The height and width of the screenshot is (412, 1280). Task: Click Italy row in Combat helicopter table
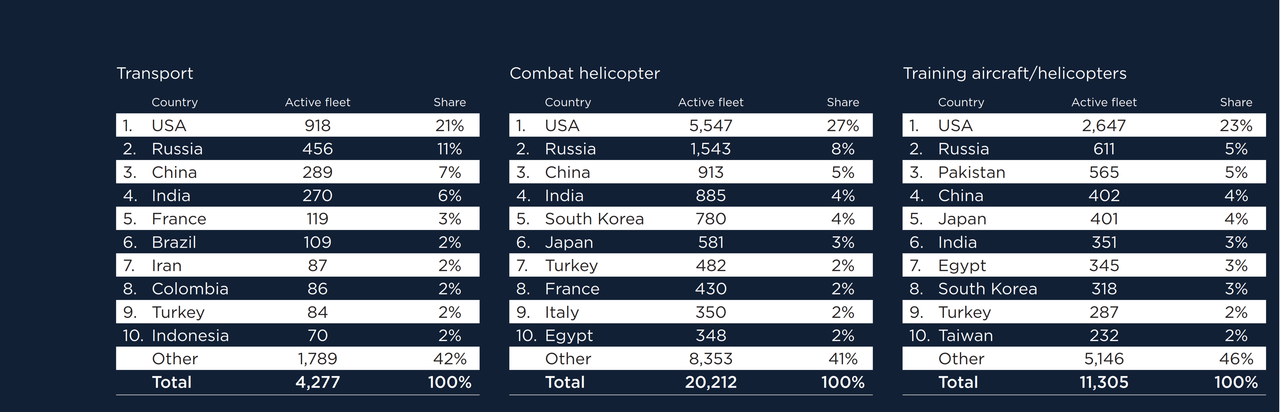pos(691,312)
